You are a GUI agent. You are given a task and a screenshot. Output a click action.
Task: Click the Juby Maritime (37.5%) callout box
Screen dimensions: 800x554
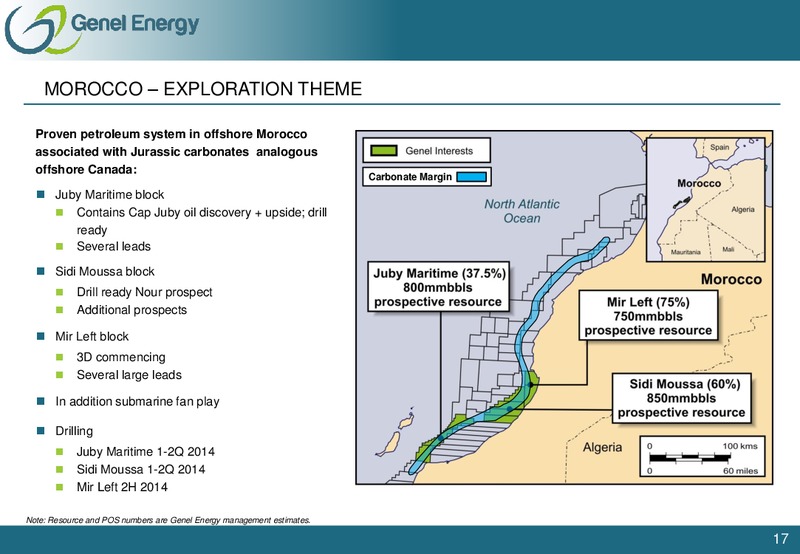click(x=439, y=287)
